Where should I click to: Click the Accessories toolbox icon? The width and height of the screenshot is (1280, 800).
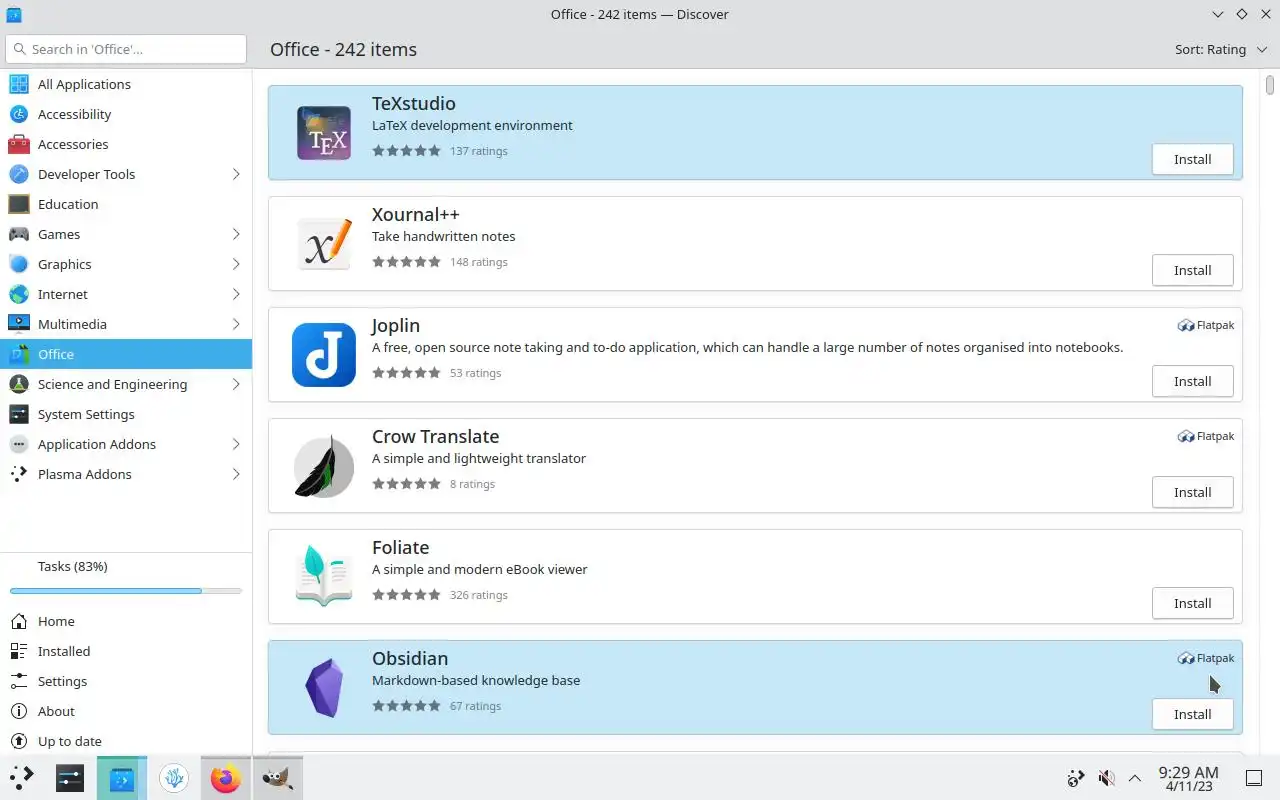tap(19, 144)
